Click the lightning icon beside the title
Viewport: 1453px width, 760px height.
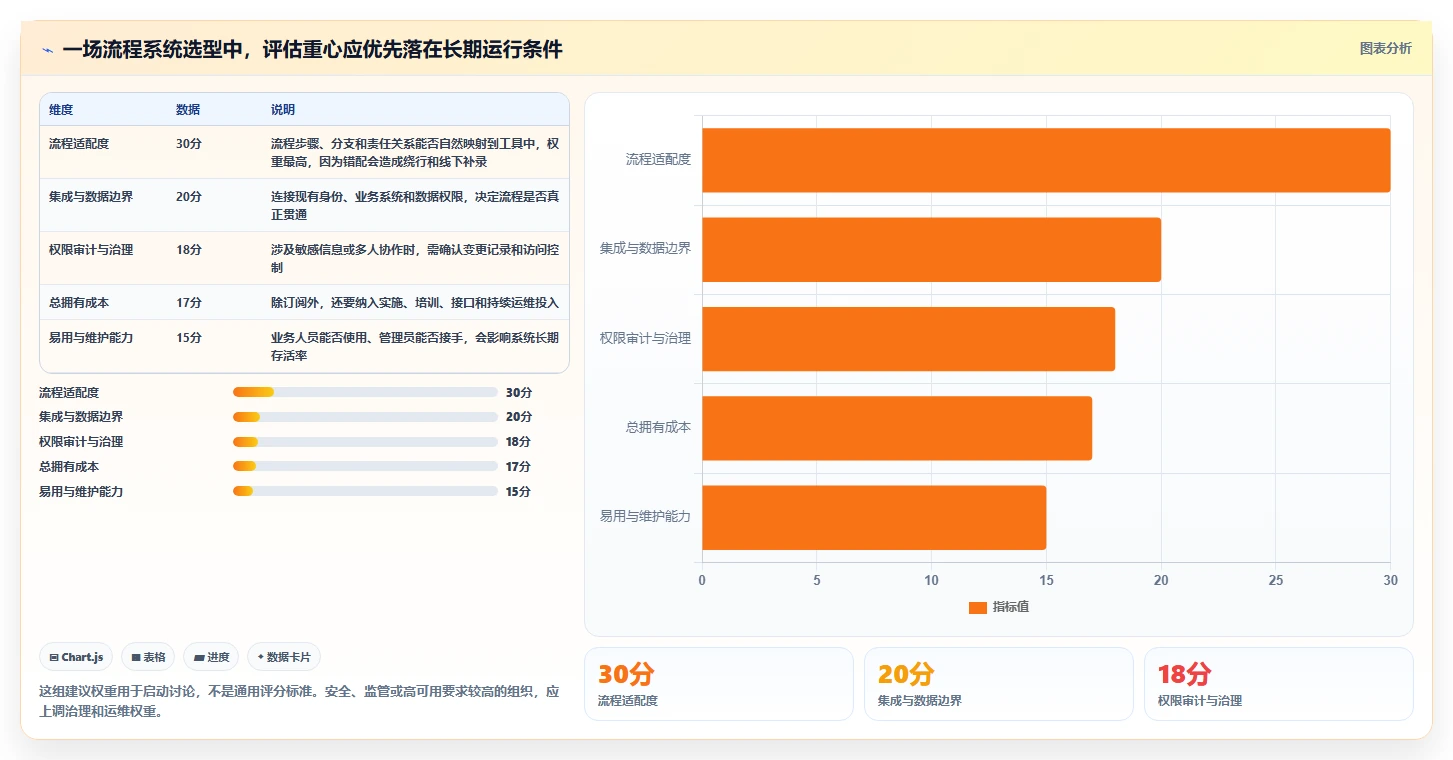(48, 50)
